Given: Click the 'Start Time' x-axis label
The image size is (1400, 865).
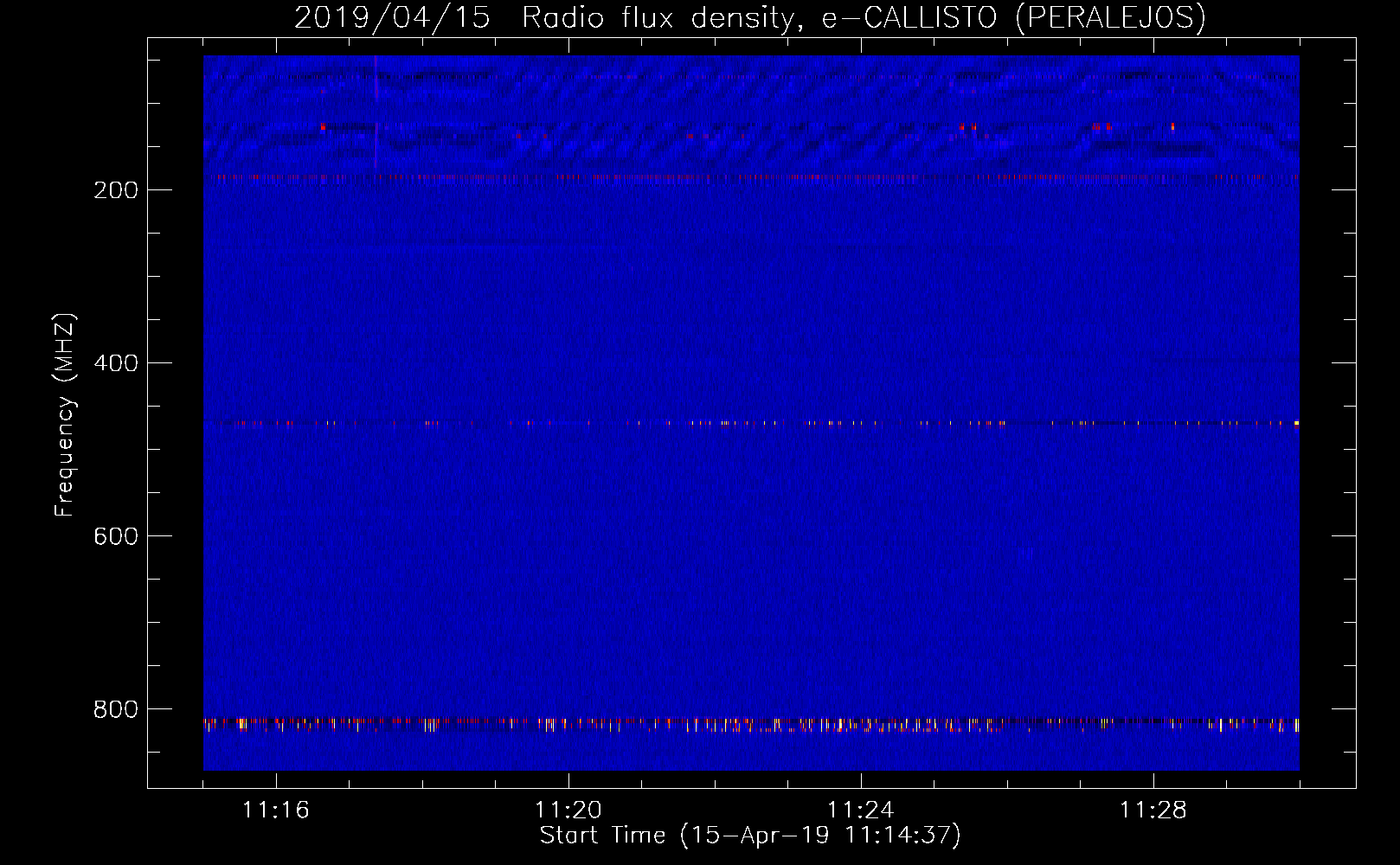Looking at the screenshot, I should [749, 836].
